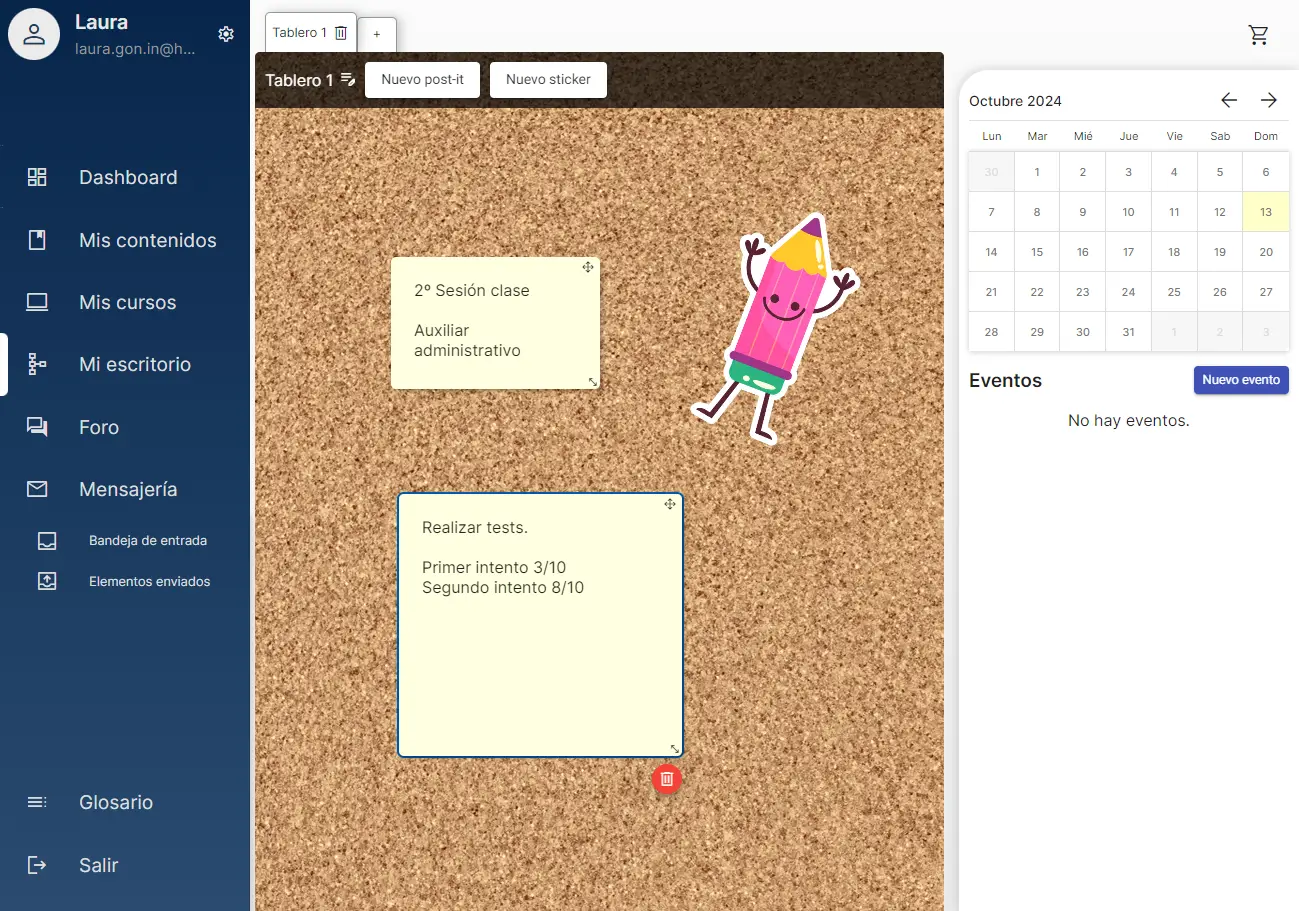Advance the calendar to the next month
1299x911 pixels.
[1268, 100]
